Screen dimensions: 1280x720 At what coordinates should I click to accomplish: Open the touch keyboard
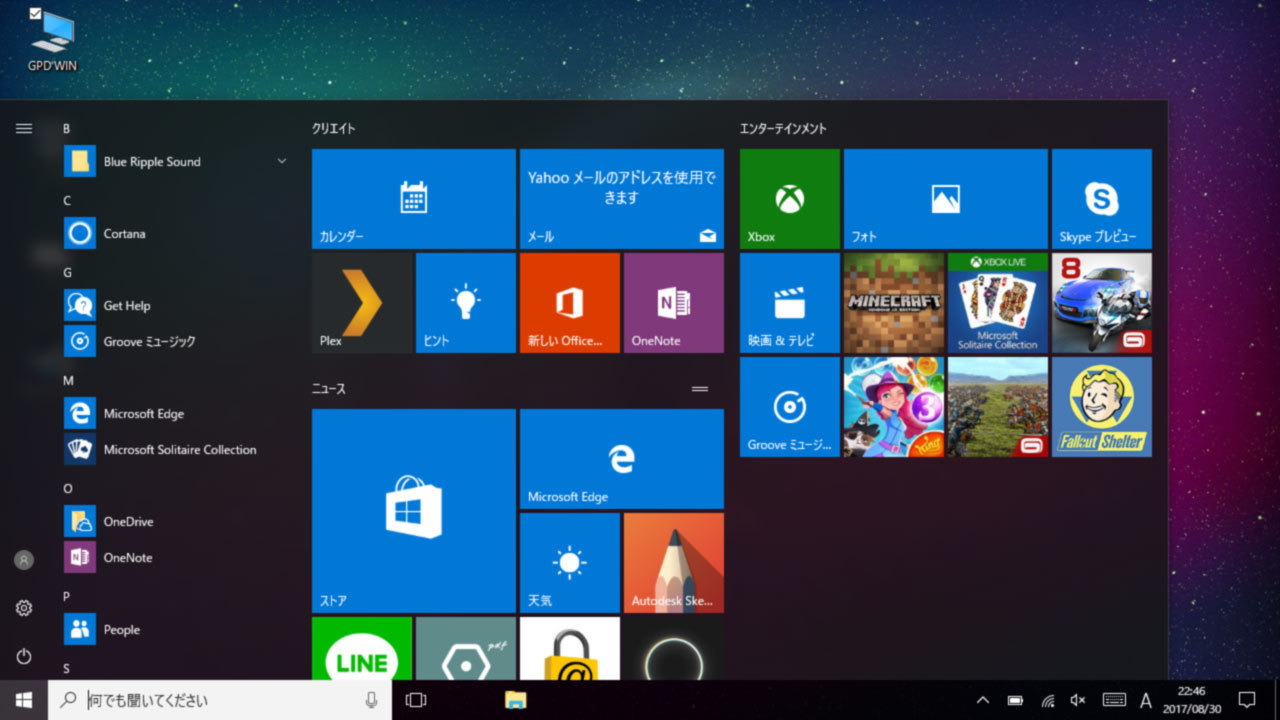point(1114,700)
